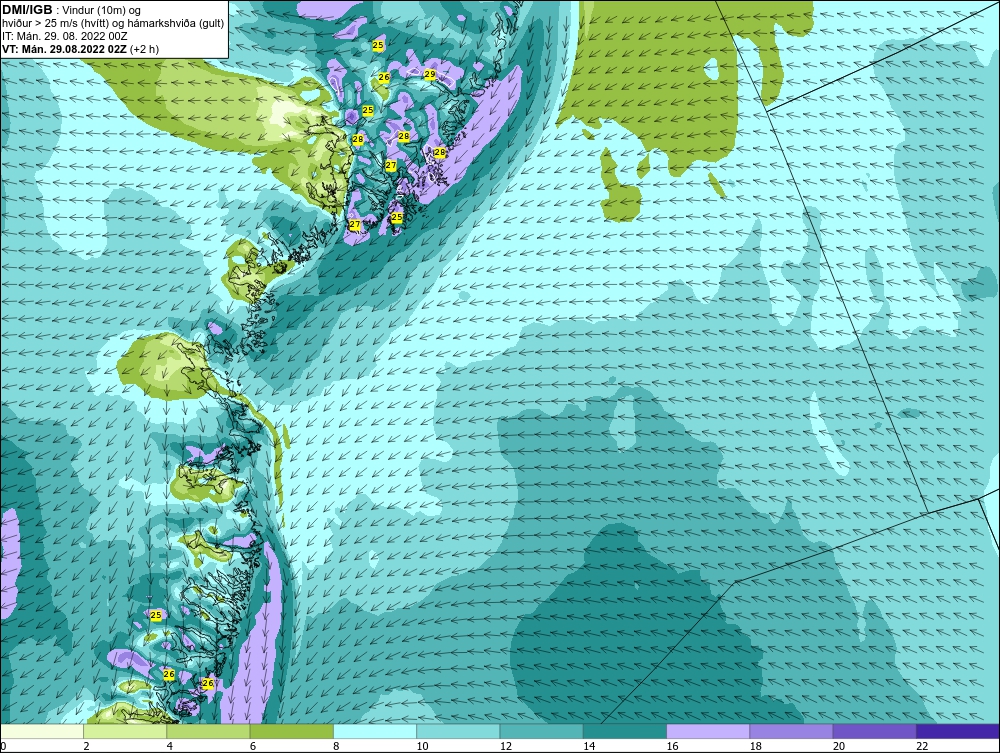The width and height of the screenshot is (1000, 753).
Task: Select the 2–4 m/s light yellow-green legend swatch
Action: [125, 731]
